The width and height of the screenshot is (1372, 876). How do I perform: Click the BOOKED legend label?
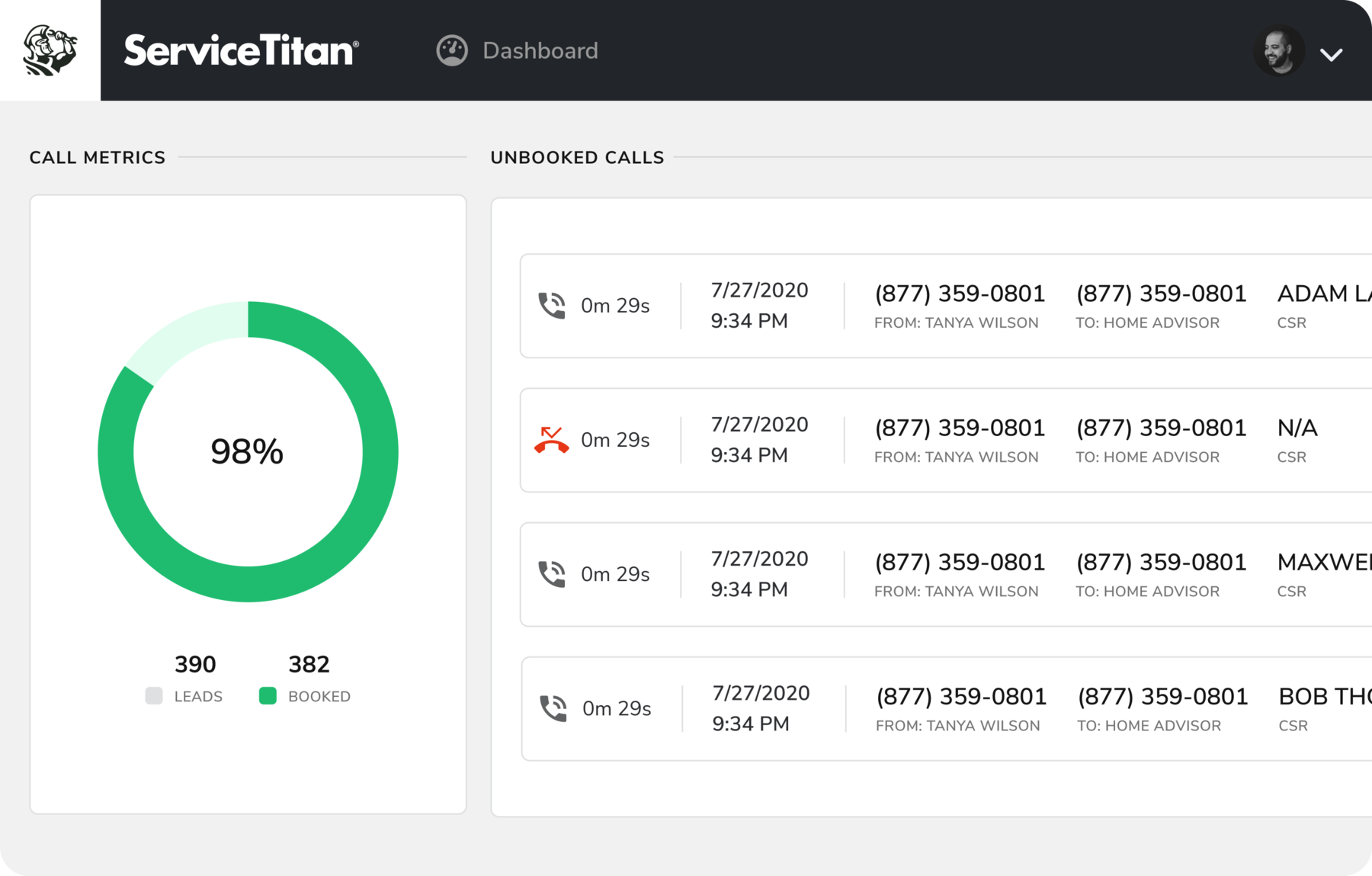pos(319,696)
